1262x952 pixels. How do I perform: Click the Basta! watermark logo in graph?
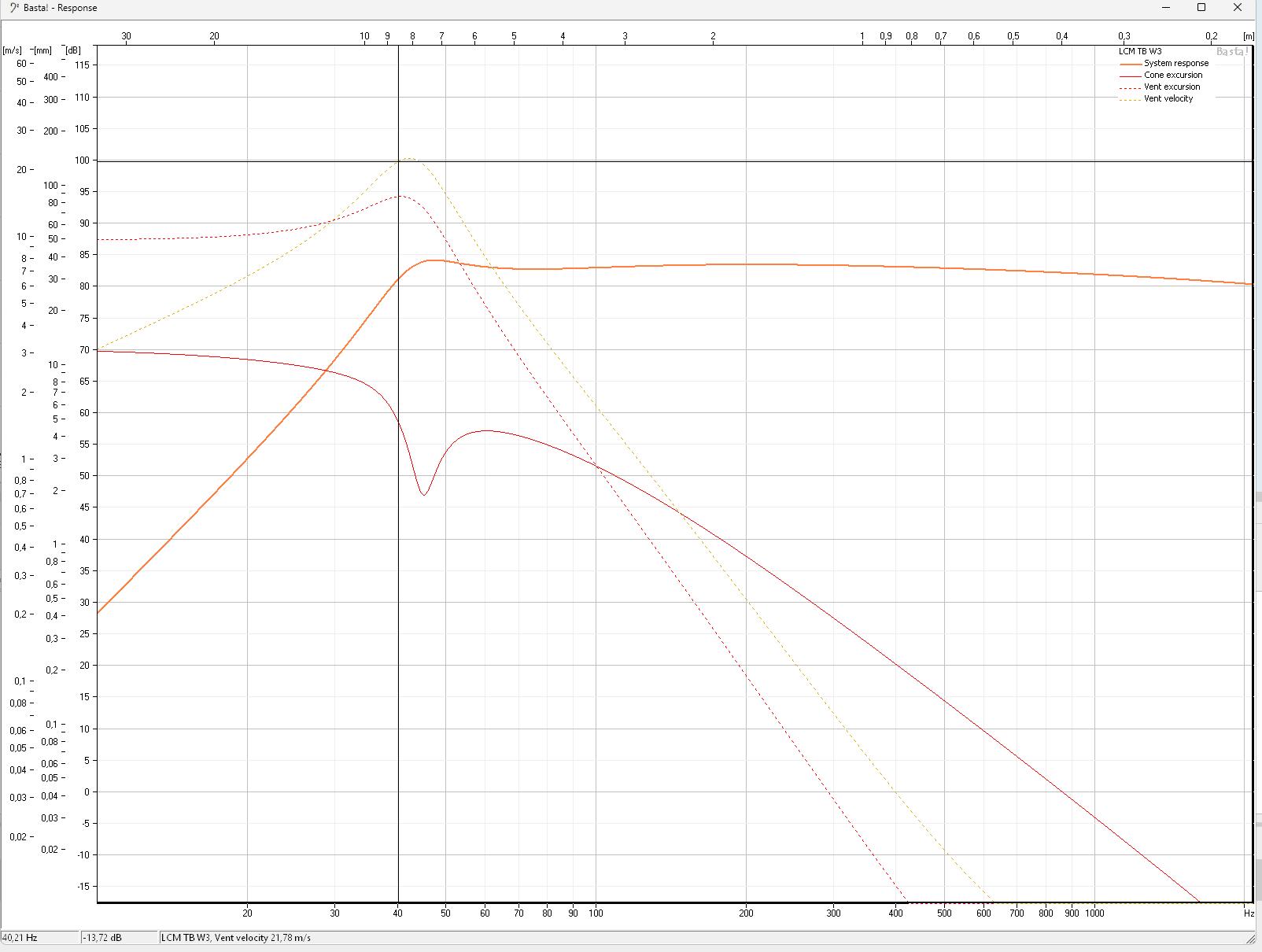point(1231,52)
